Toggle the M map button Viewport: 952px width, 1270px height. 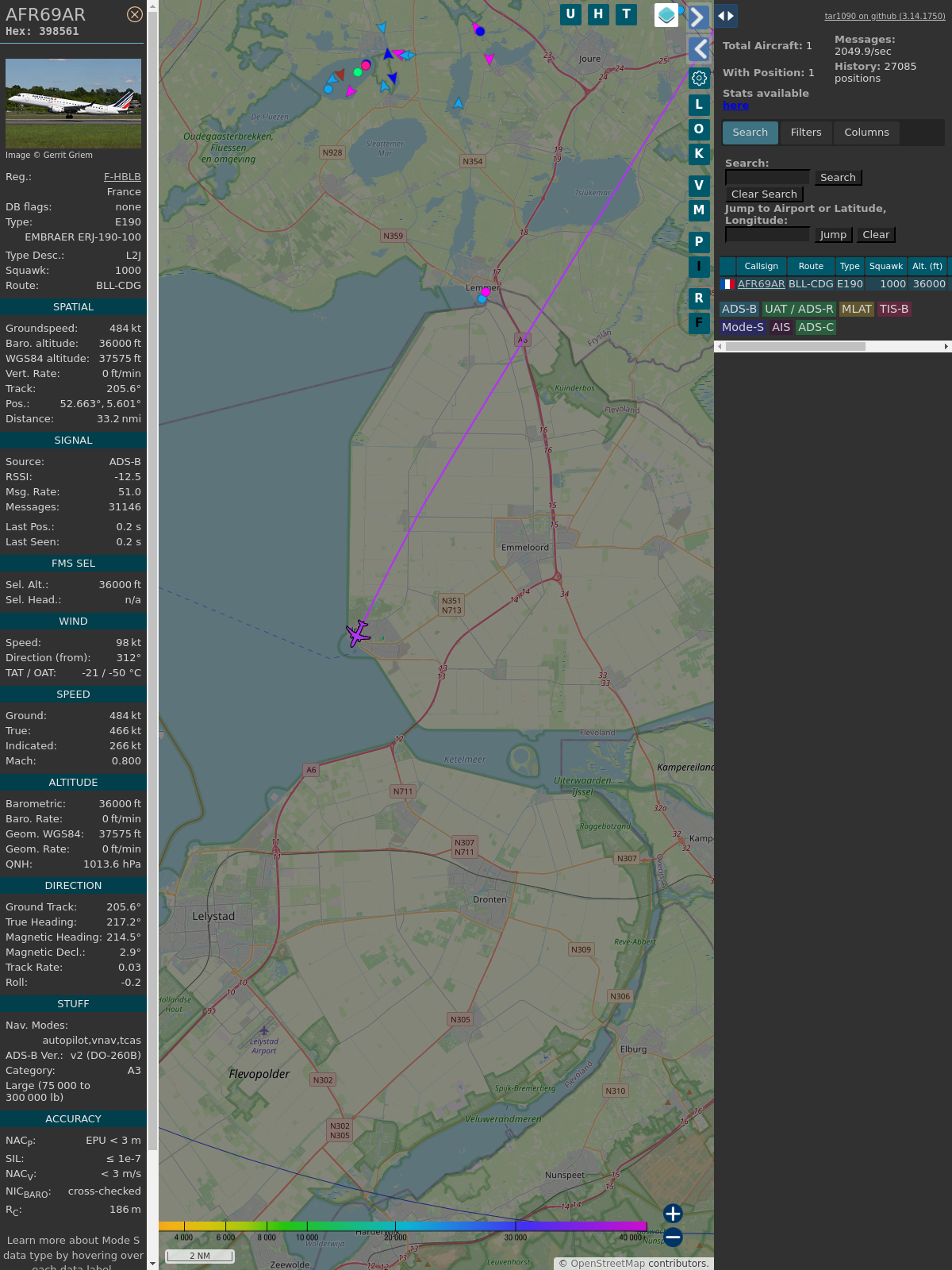[699, 210]
